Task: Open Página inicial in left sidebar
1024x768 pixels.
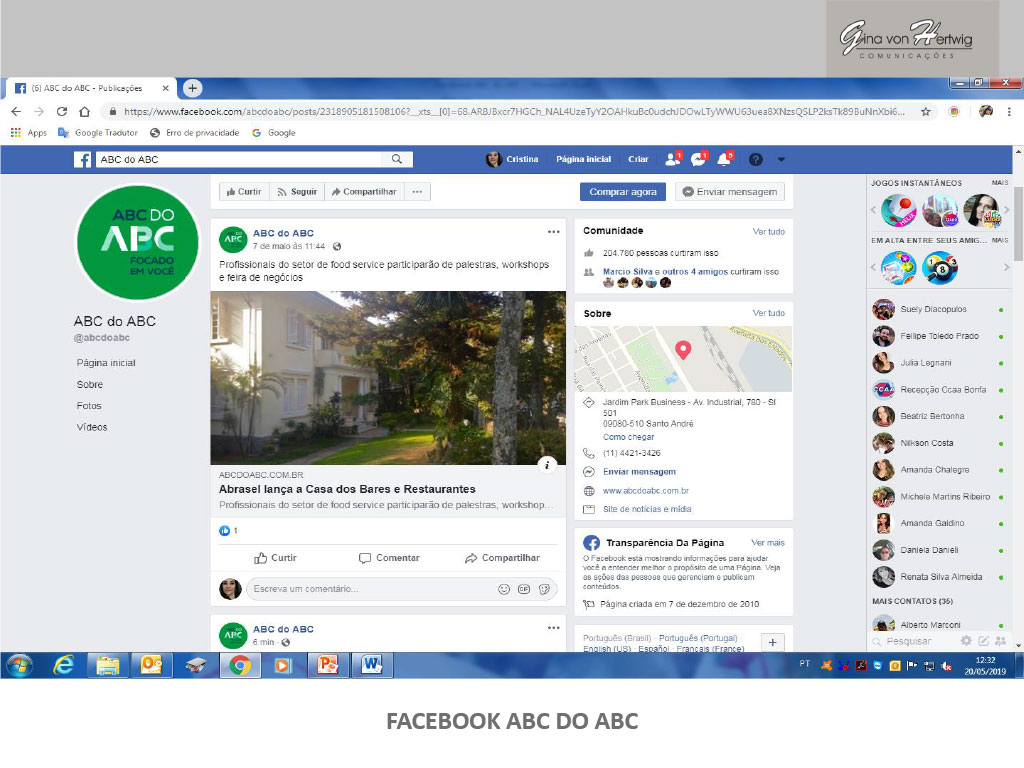Action: pyautogui.click(x=106, y=363)
